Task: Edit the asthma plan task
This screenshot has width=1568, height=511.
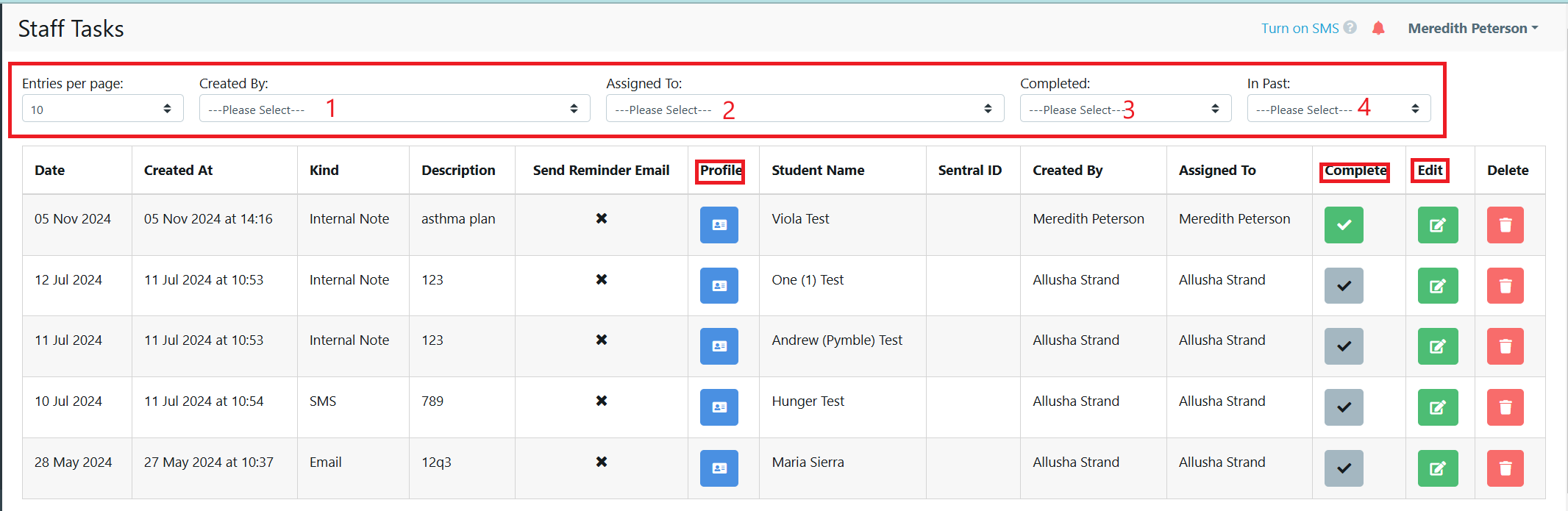Action: (x=1437, y=225)
